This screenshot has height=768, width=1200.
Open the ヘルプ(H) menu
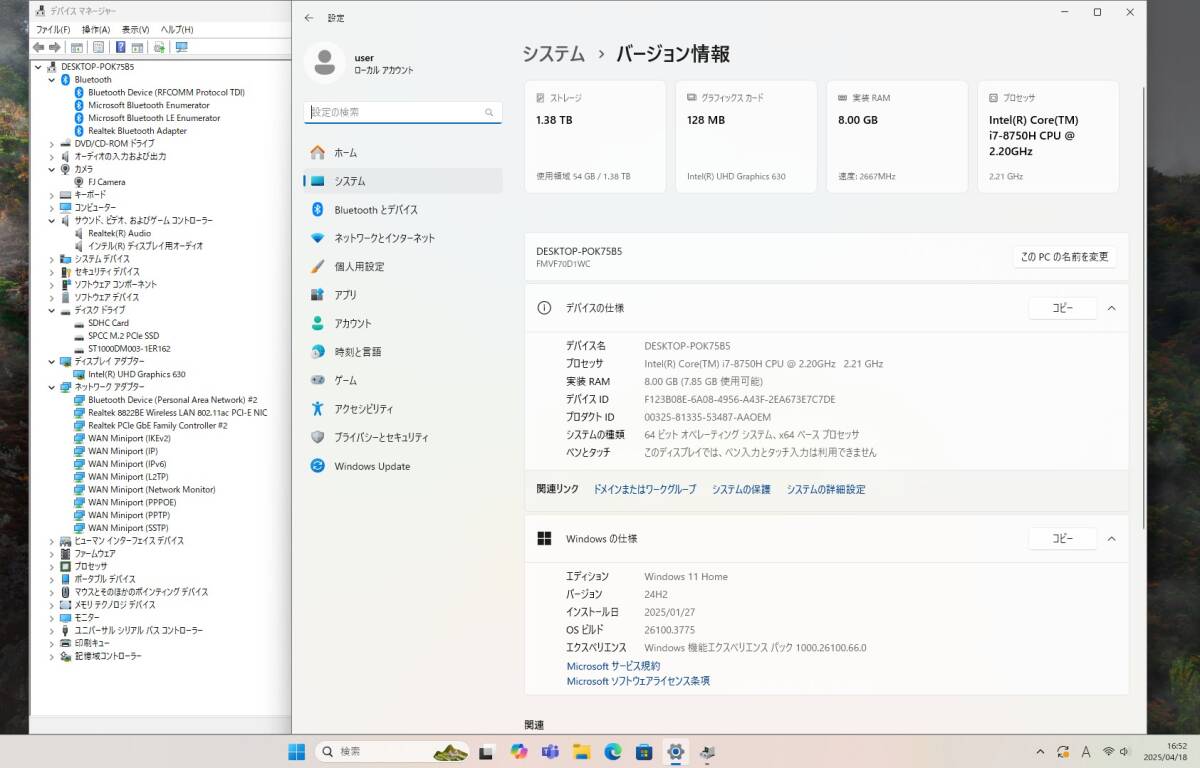tap(177, 30)
